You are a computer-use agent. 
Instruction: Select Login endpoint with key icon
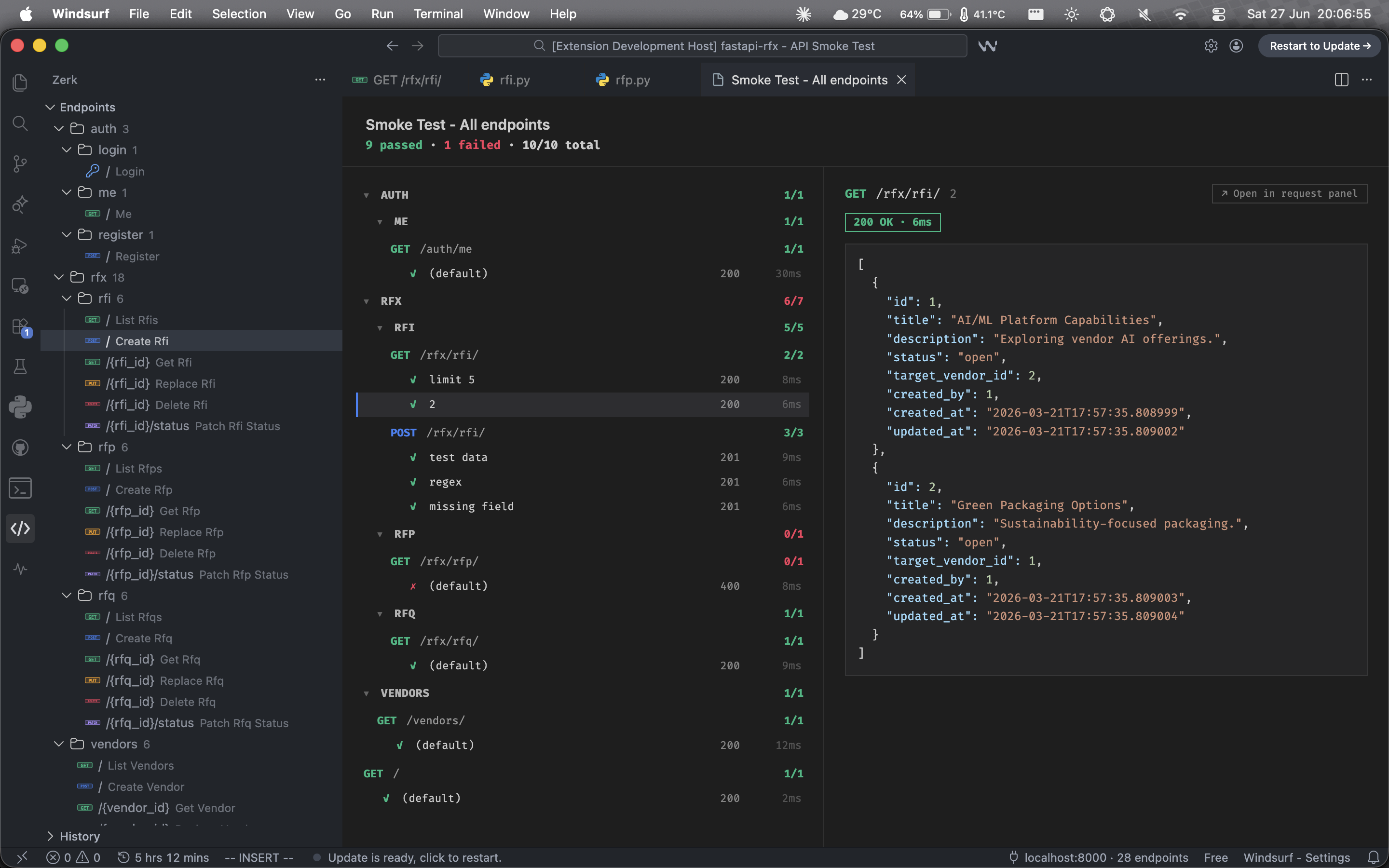(191, 171)
